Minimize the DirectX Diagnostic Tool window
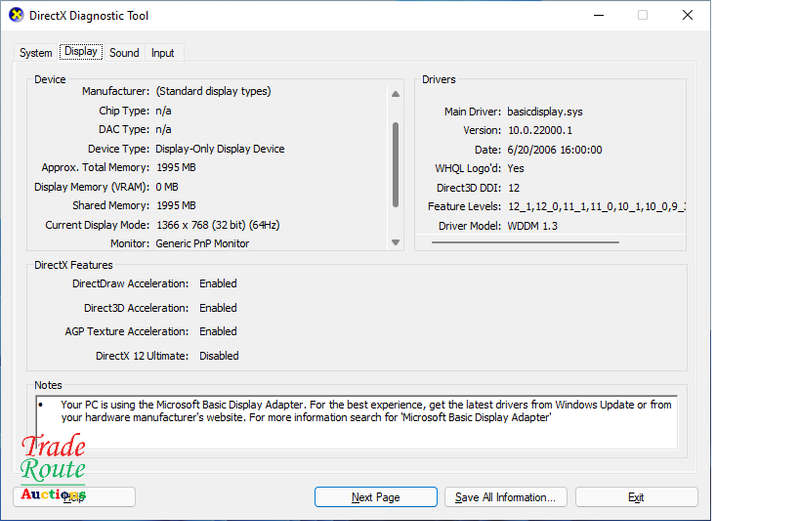 click(x=599, y=15)
